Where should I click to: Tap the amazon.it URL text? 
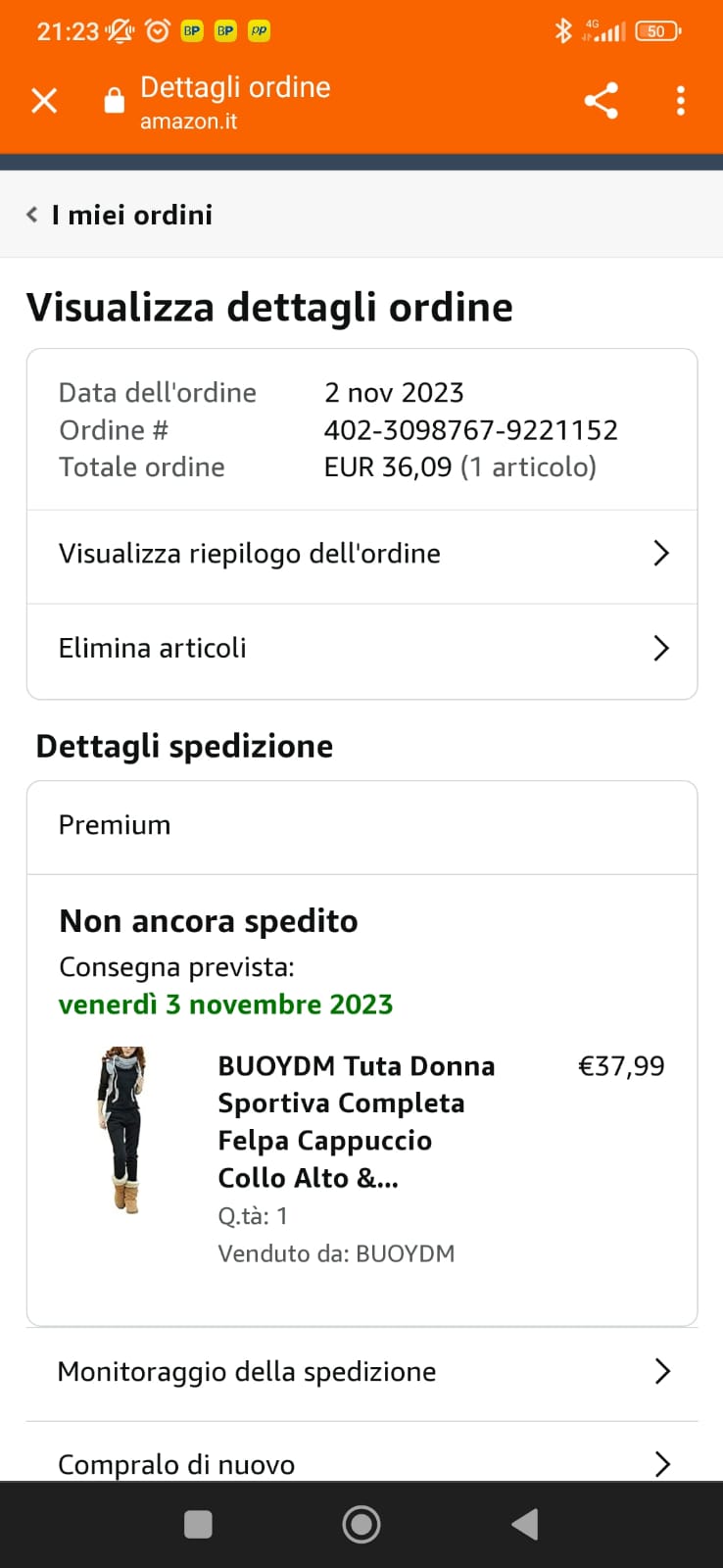pos(188,122)
